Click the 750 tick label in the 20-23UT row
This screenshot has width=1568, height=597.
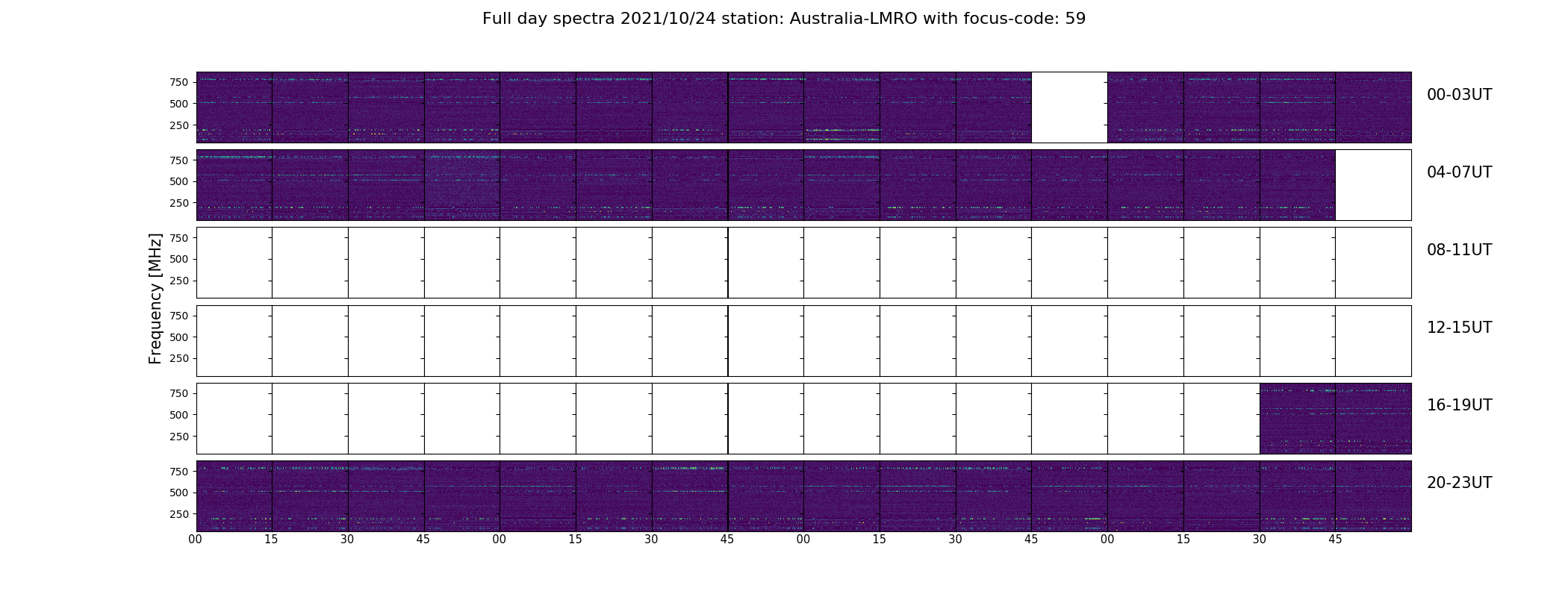pos(178,472)
